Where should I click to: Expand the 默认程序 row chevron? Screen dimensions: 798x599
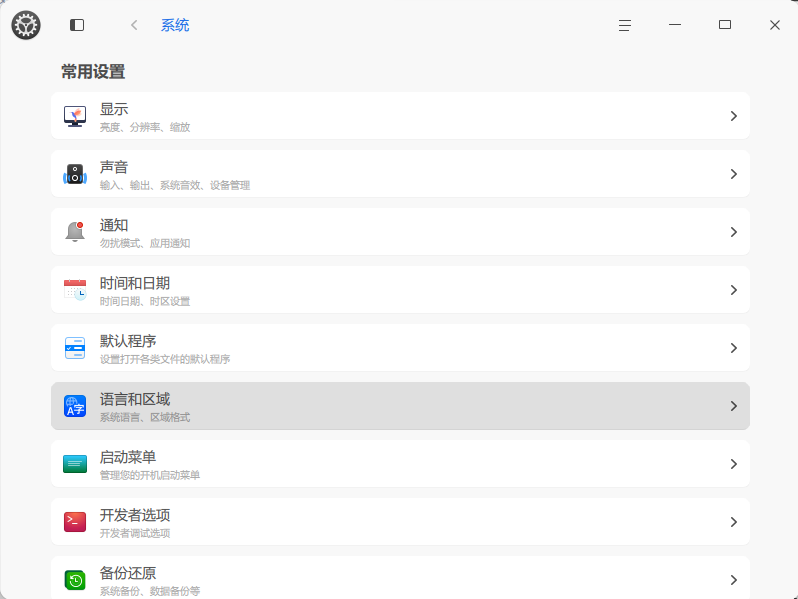(733, 348)
